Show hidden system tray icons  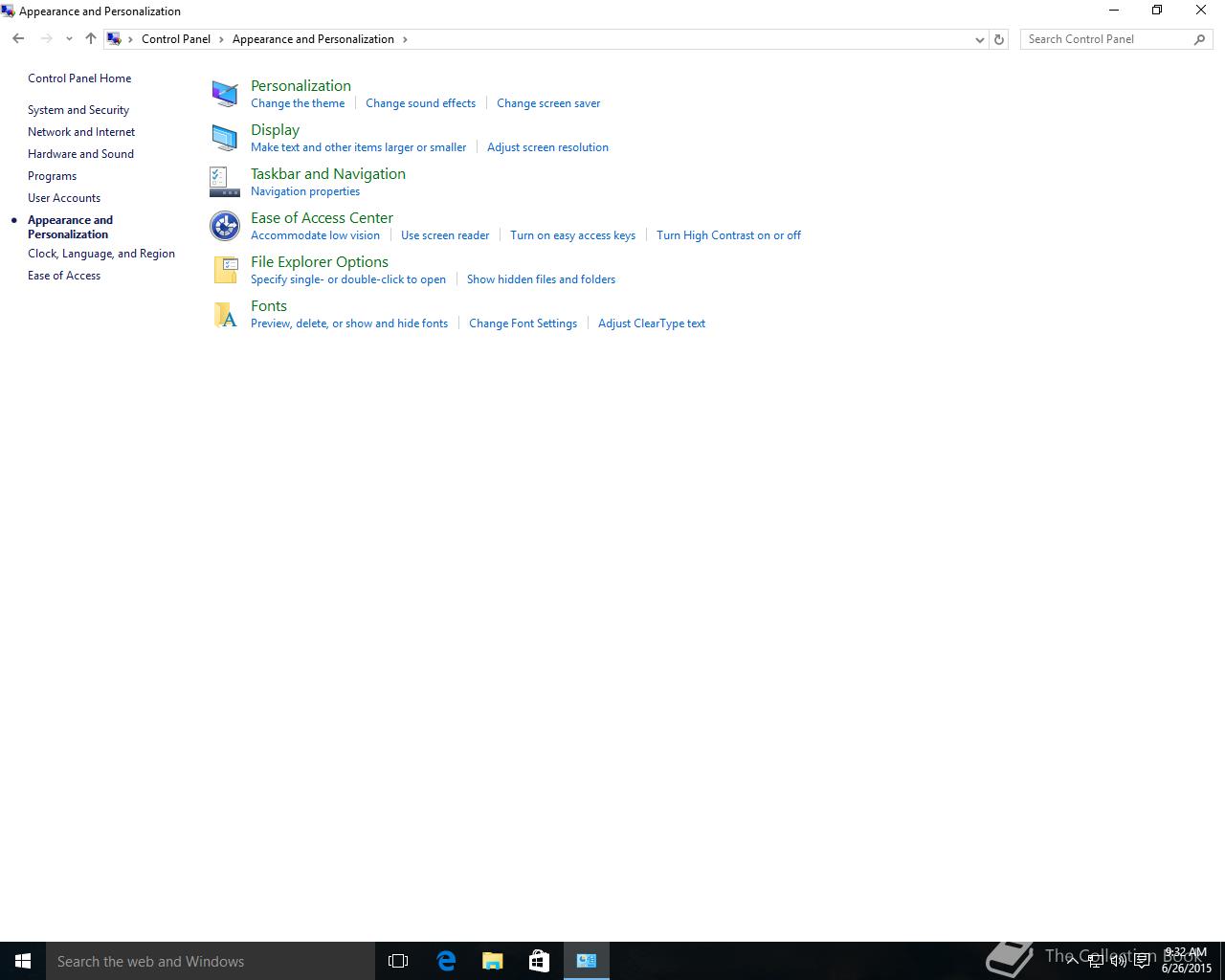(1073, 961)
